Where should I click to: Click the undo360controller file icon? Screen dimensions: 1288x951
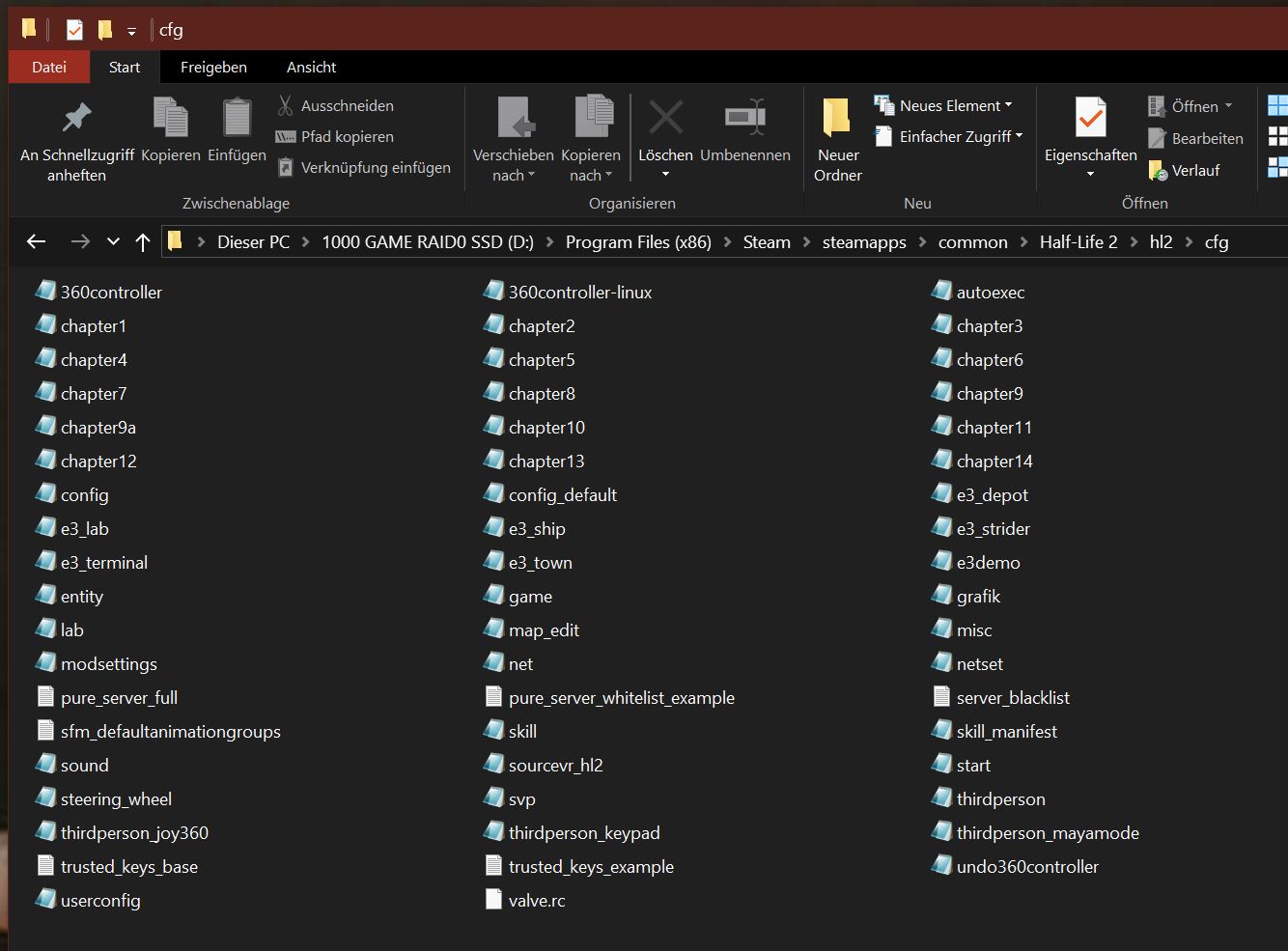coord(941,865)
